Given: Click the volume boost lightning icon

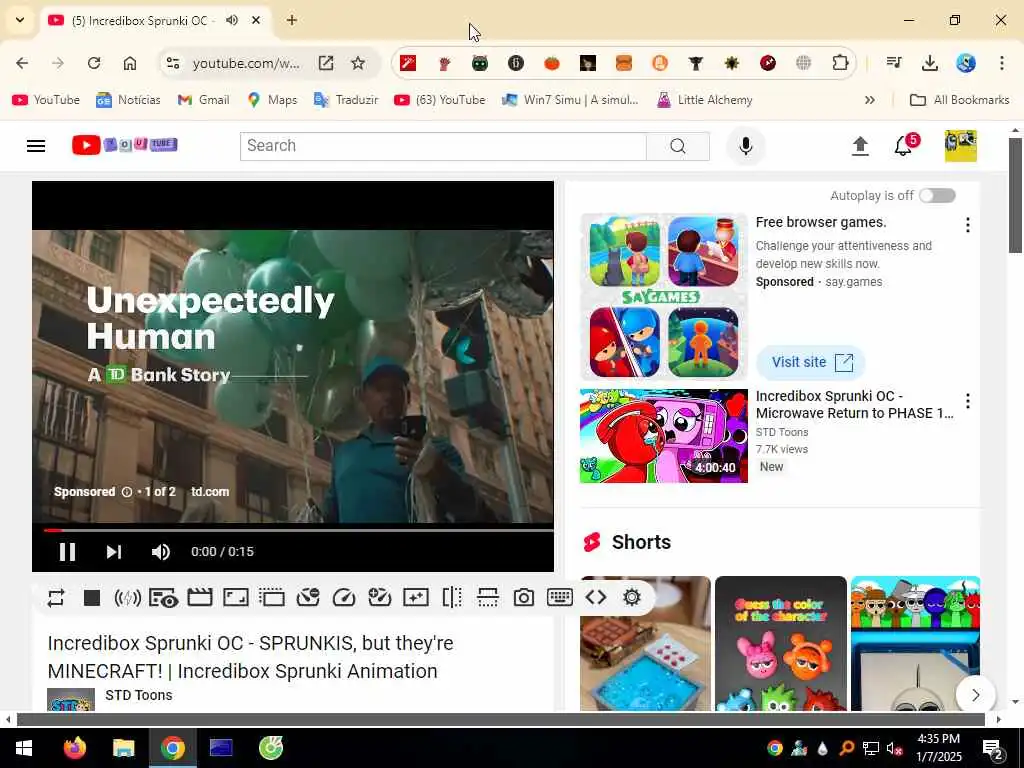Looking at the screenshot, I should click(x=127, y=598).
